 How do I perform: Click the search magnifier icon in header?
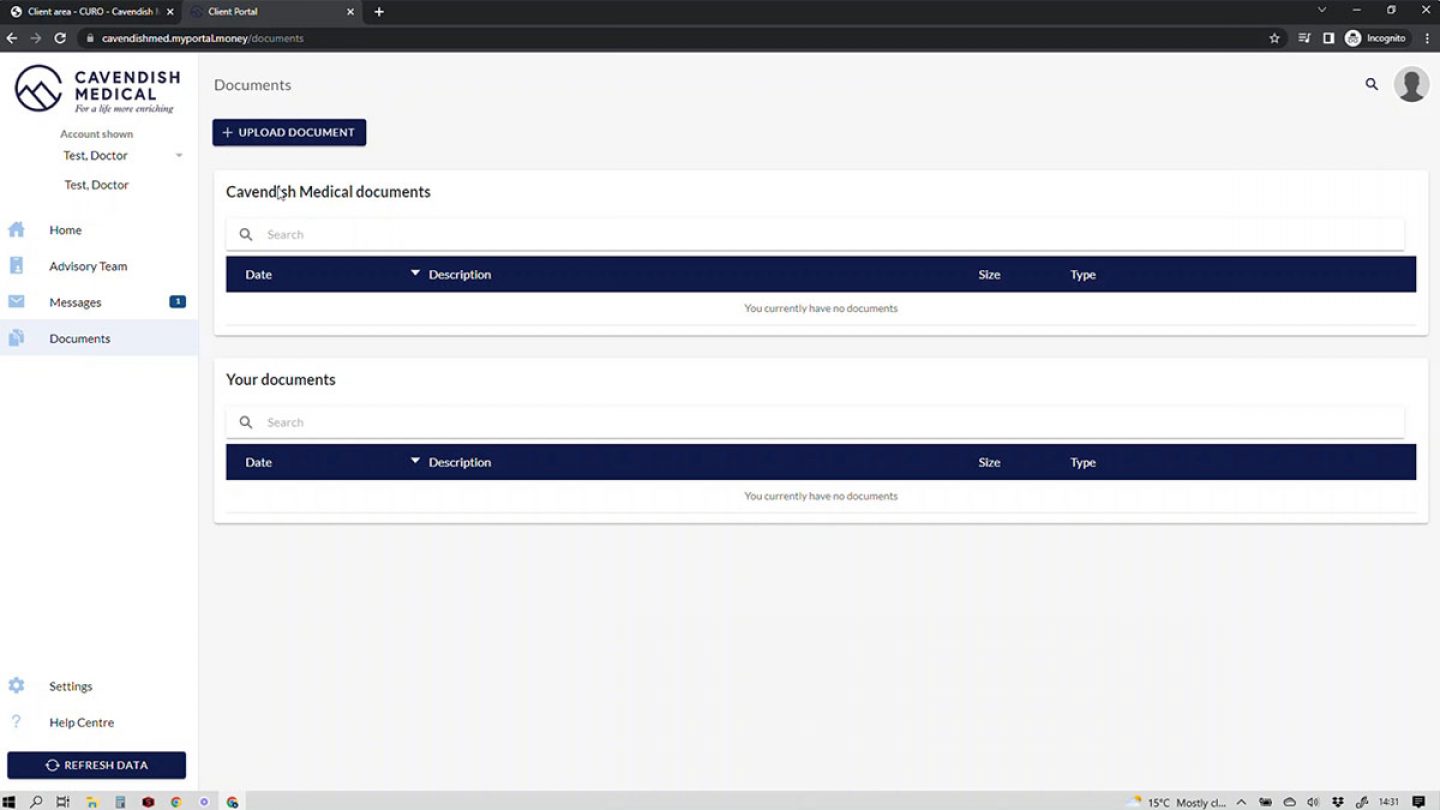(x=1371, y=85)
